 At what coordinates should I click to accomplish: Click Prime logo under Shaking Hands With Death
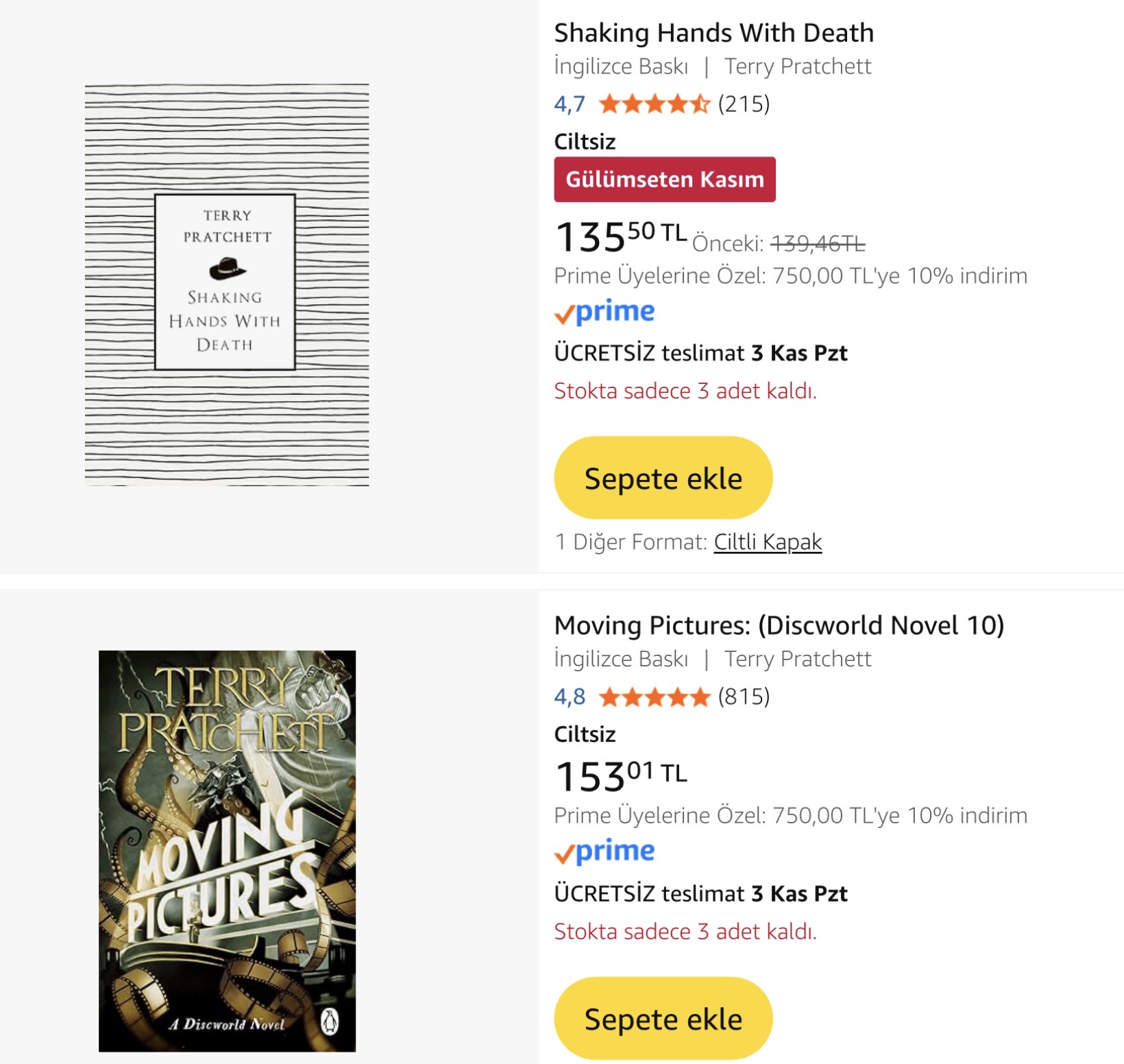click(604, 313)
